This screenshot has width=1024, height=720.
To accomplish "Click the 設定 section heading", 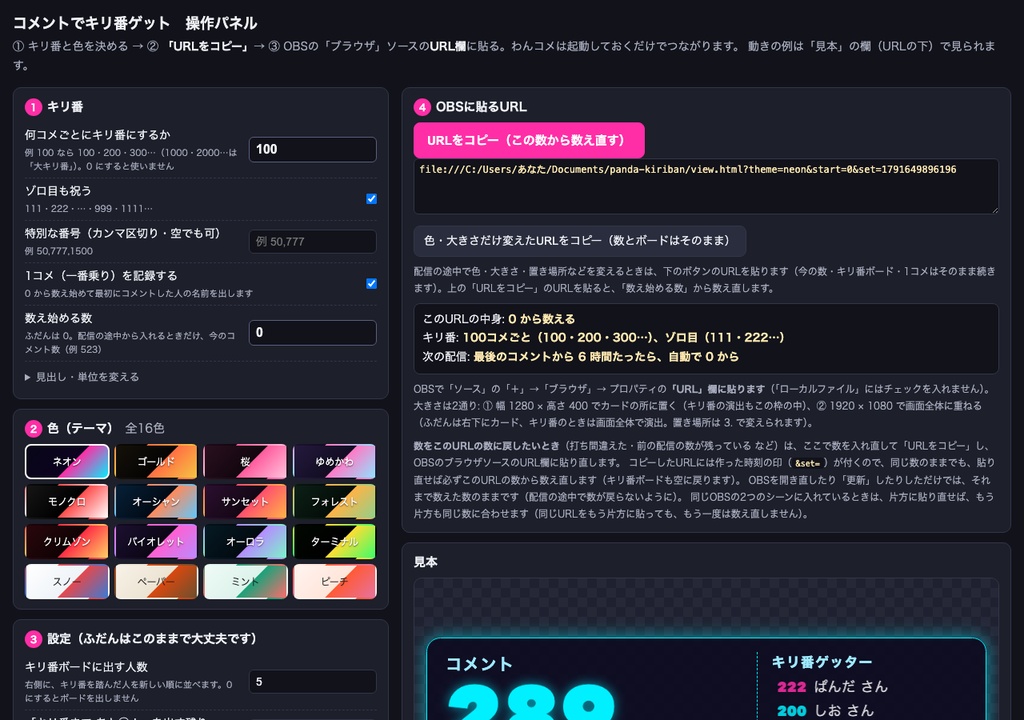I will 152,638.
